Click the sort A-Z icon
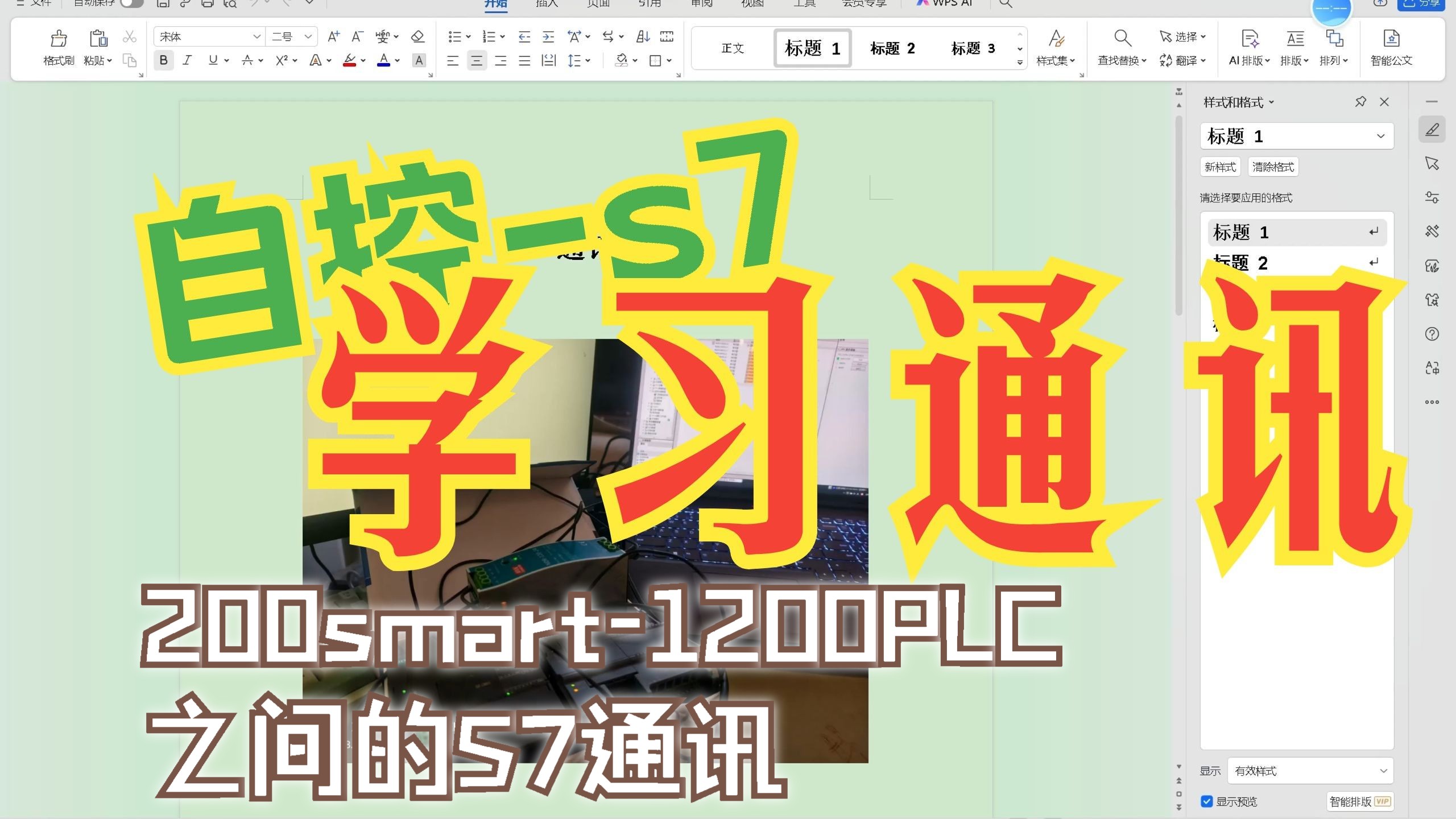Image resolution: width=1456 pixels, height=819 pixels. [643, 37]
